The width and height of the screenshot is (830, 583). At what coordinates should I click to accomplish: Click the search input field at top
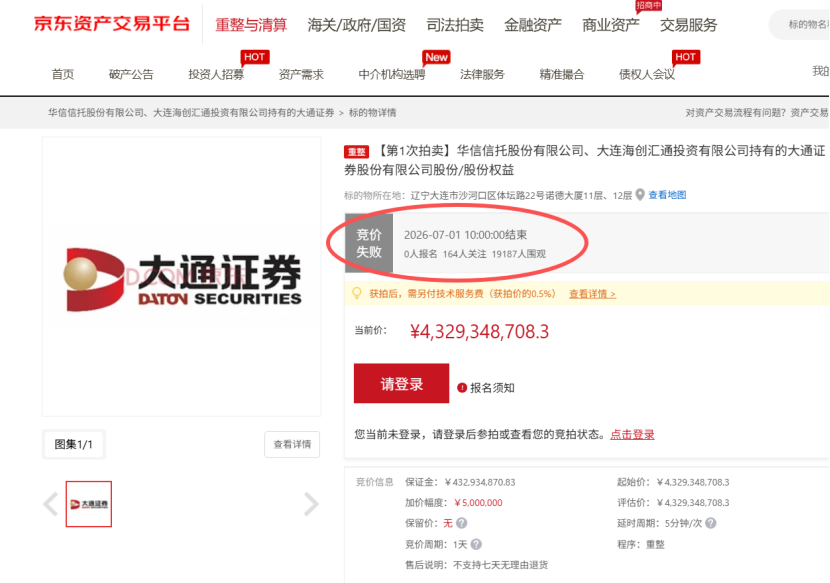tap(800, 24)
